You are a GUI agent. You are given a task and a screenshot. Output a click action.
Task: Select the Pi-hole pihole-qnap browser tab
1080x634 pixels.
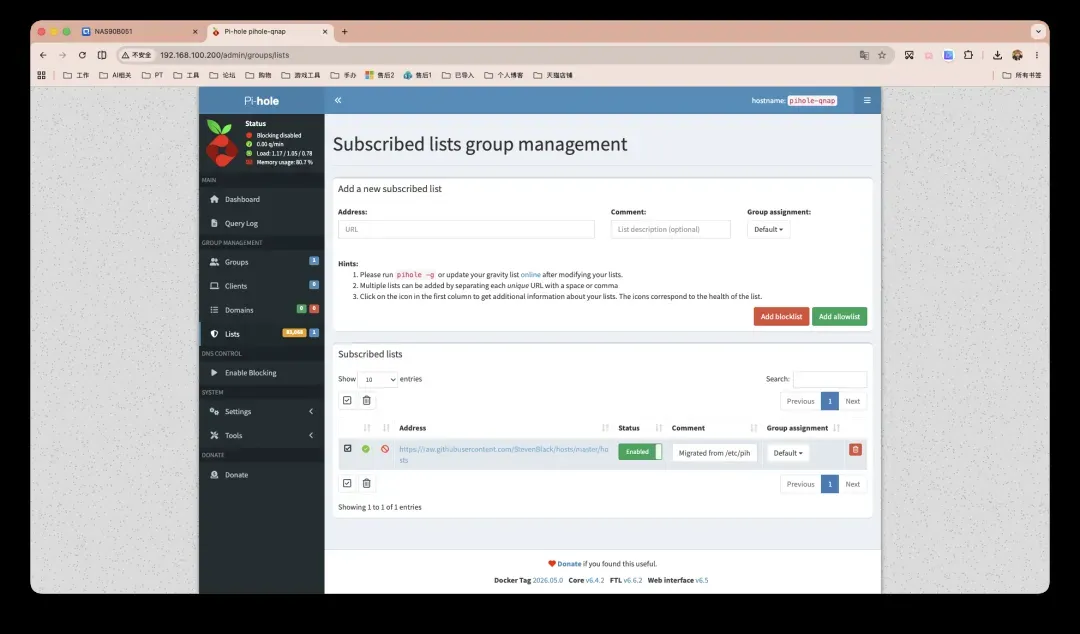270,32
